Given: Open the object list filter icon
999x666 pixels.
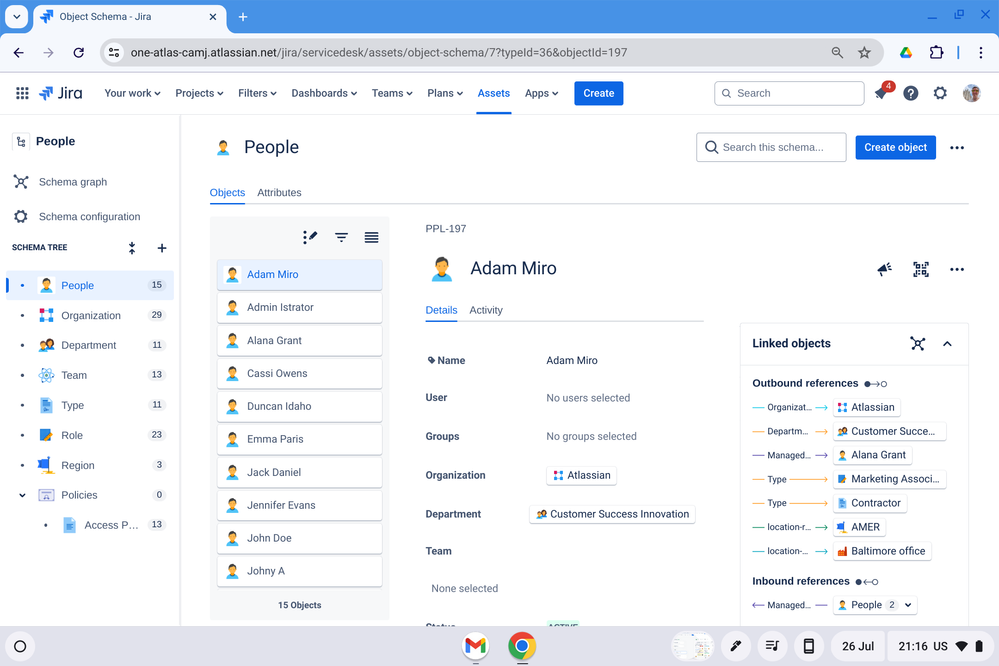Looking at the screenshot, I should tap(341, 237).
